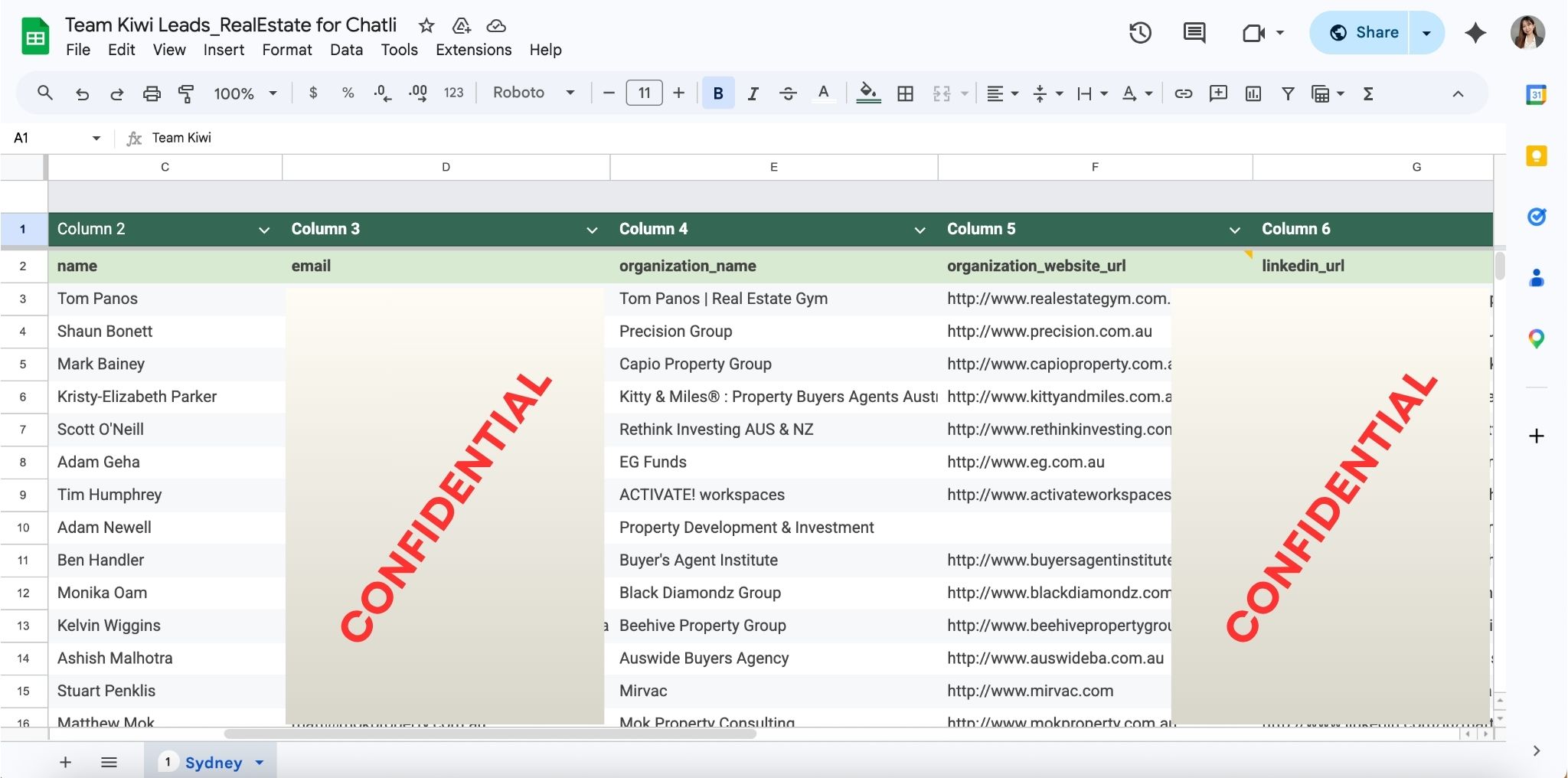Viewport: 1568px width, 778px height.
Task: Open Gemini sparkle assistant
Action: [x=1475, y=32]
